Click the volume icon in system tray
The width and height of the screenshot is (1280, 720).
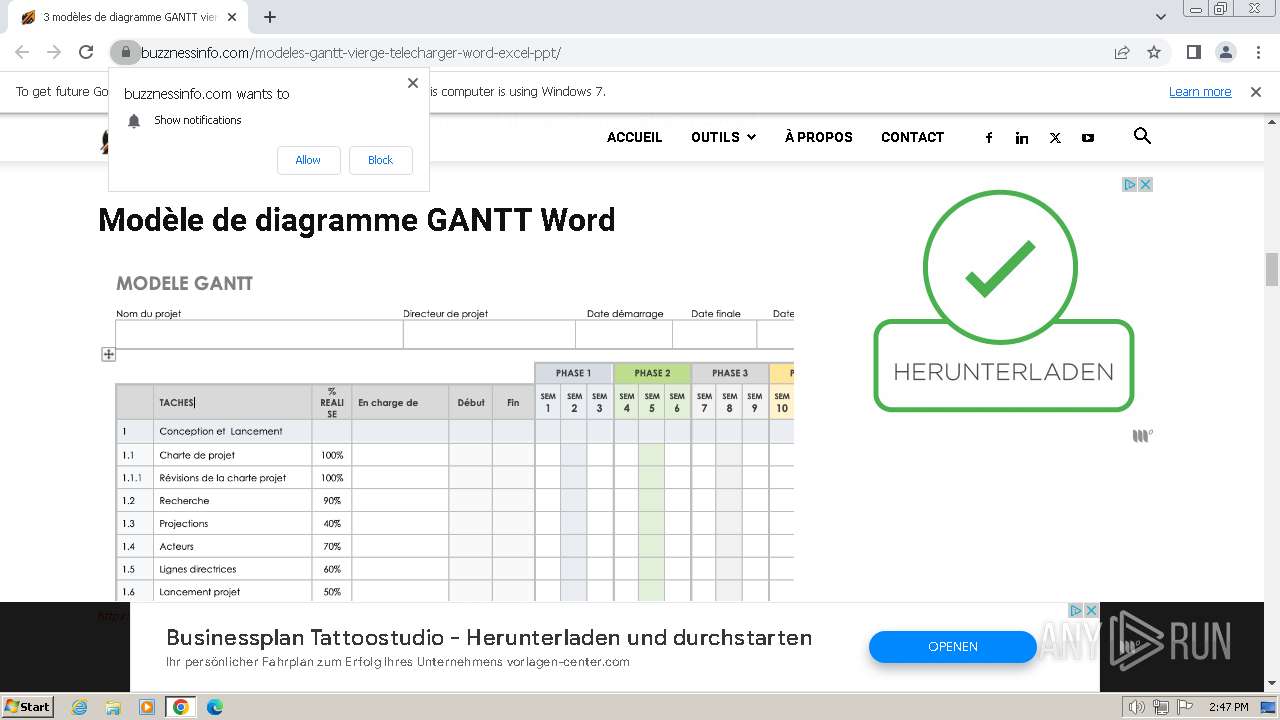(1136, 707)
